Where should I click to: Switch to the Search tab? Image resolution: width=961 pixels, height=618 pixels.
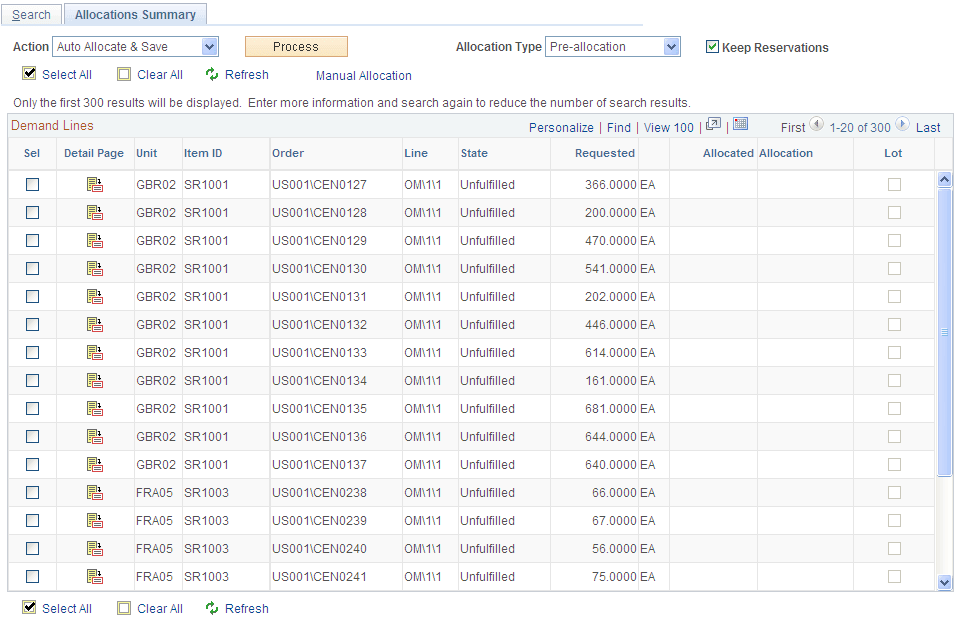tap(31, 14)
